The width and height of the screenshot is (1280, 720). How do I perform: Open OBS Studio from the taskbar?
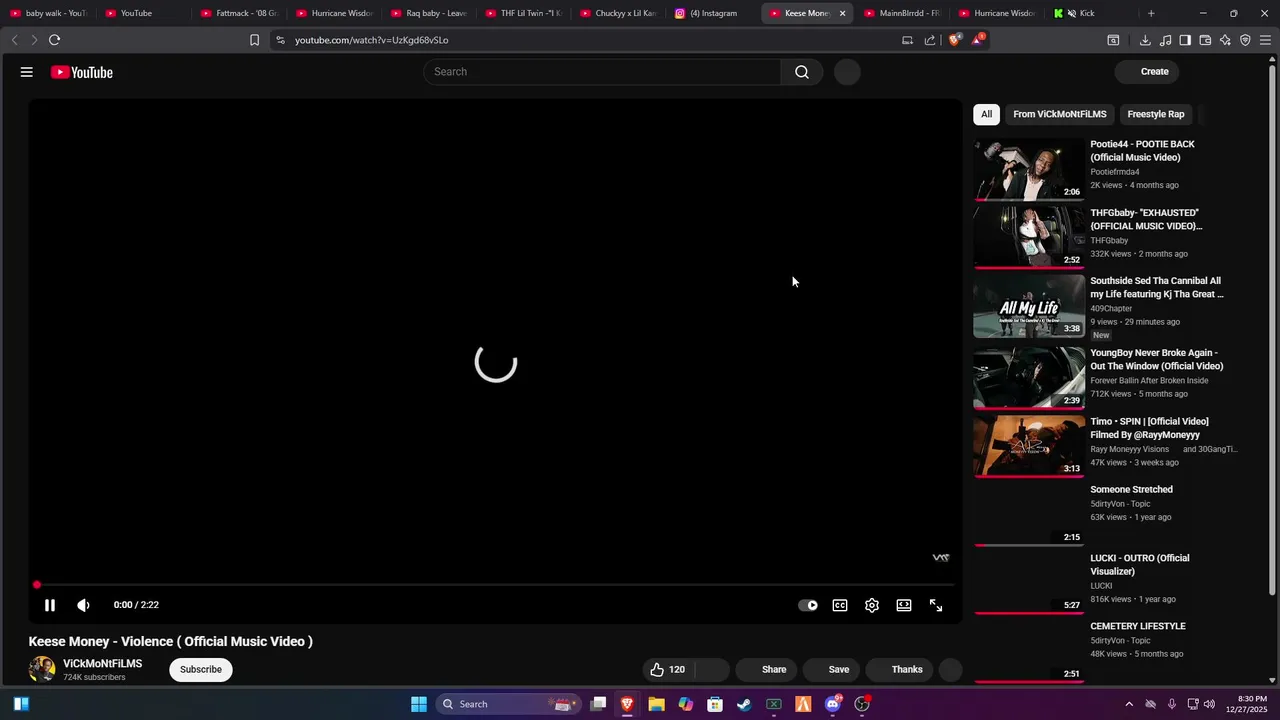point(862,704)
